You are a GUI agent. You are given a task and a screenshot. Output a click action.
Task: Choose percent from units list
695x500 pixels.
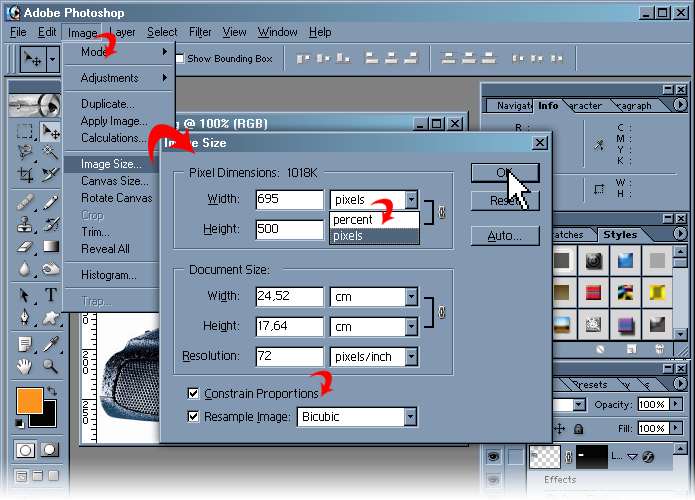374,219
